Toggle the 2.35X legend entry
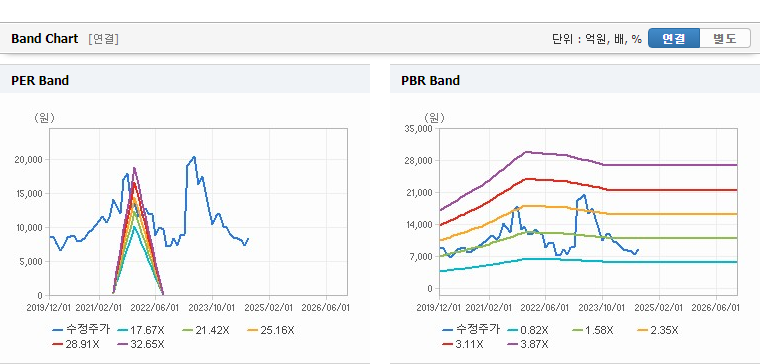760x364 pixels. point(658,330)
